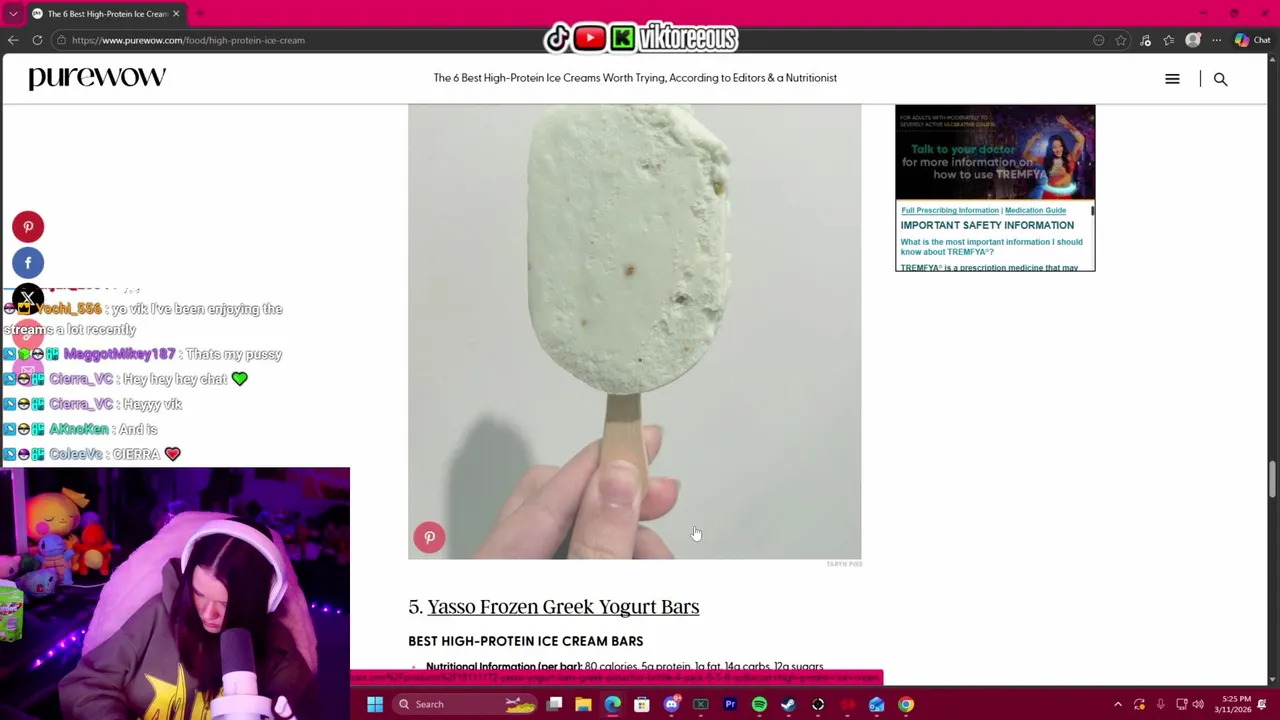Open TREMFYA Full Prescribing Information link
This screenshot has width=1280, height=720.
click(949, 211)
